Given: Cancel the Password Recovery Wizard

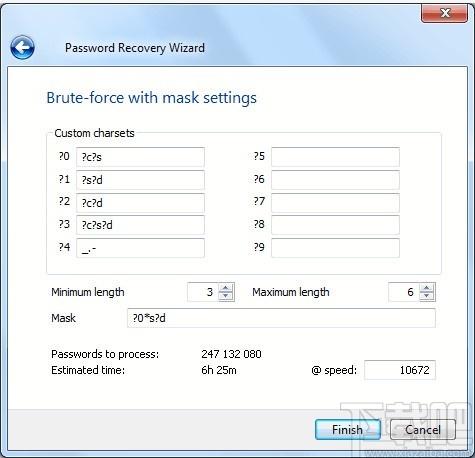Looking at the screenshot, I should click(x=423, y=429).
